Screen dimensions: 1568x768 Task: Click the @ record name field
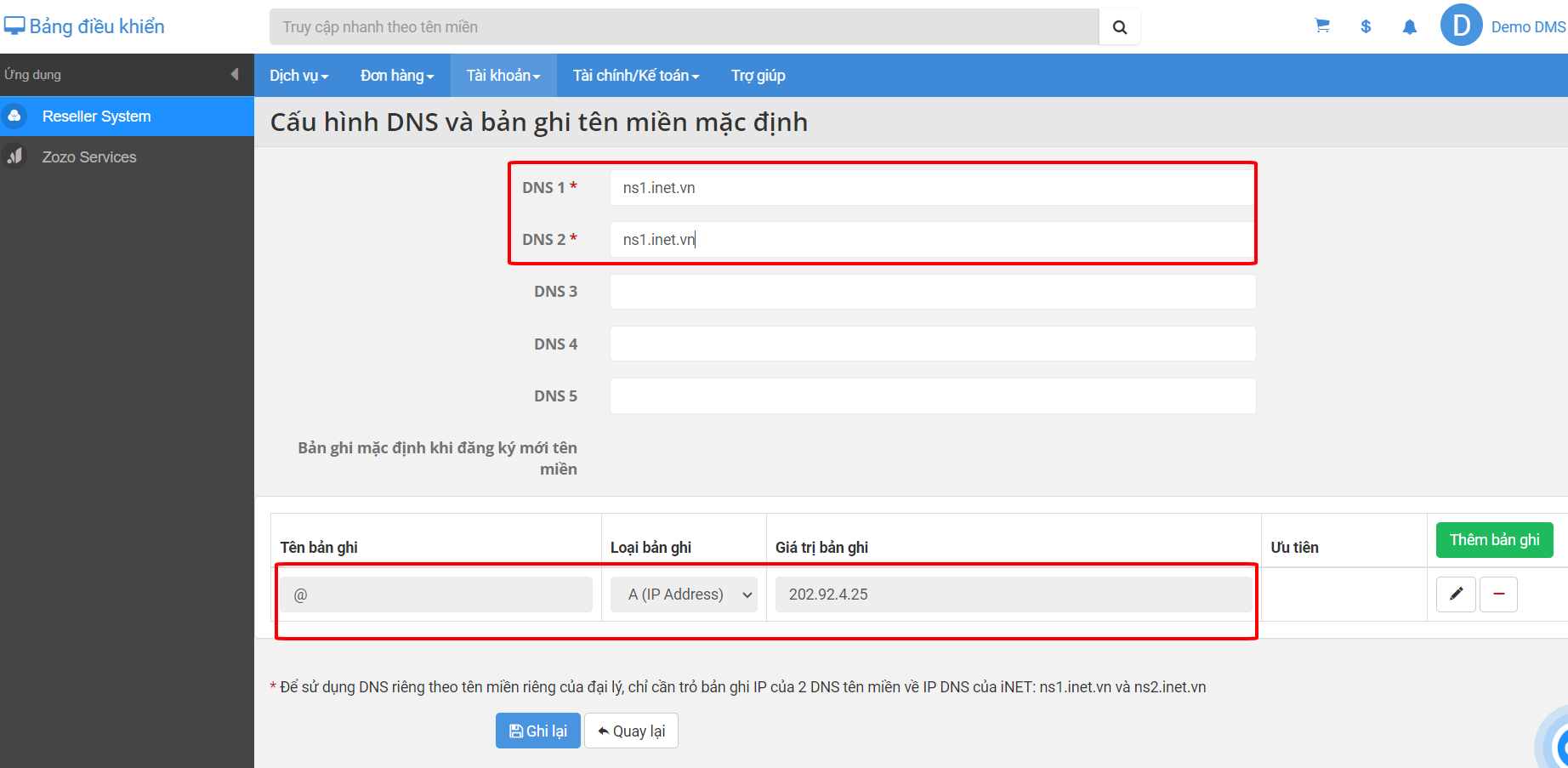(x=436, y=594)
